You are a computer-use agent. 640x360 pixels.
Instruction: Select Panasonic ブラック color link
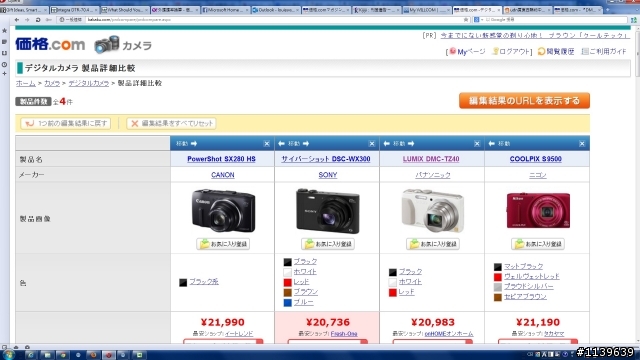(410, 272)
